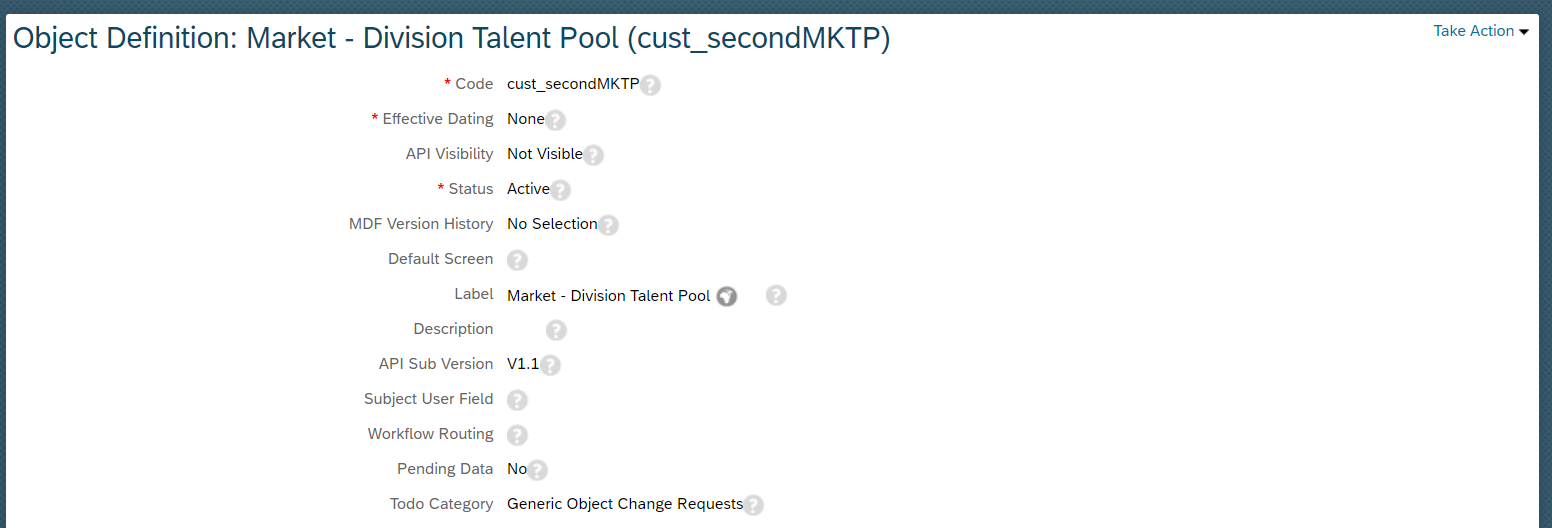
Task: Click help icon next to Todo Category
Action: coord(754,505)
